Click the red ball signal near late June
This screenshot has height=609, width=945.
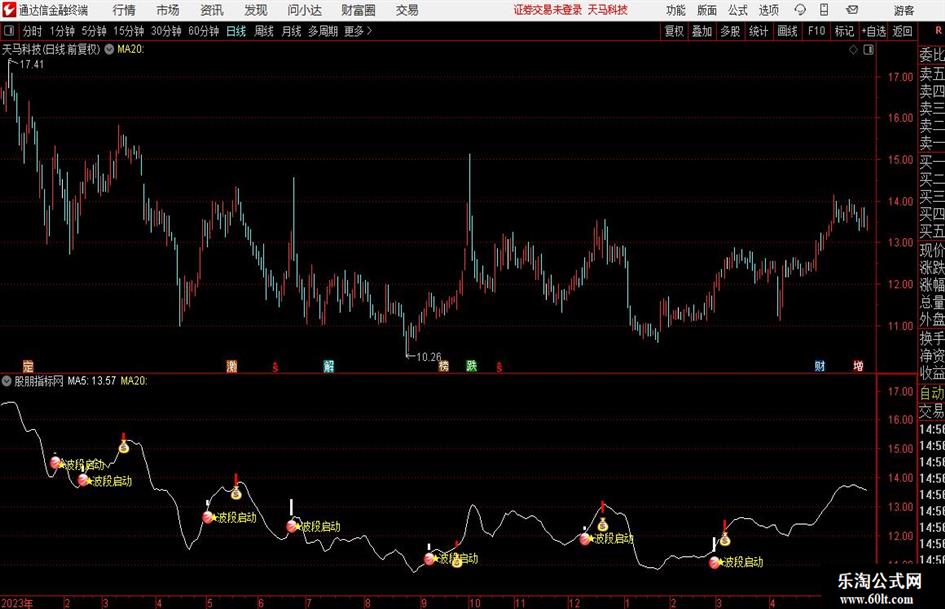coord(292,526)
